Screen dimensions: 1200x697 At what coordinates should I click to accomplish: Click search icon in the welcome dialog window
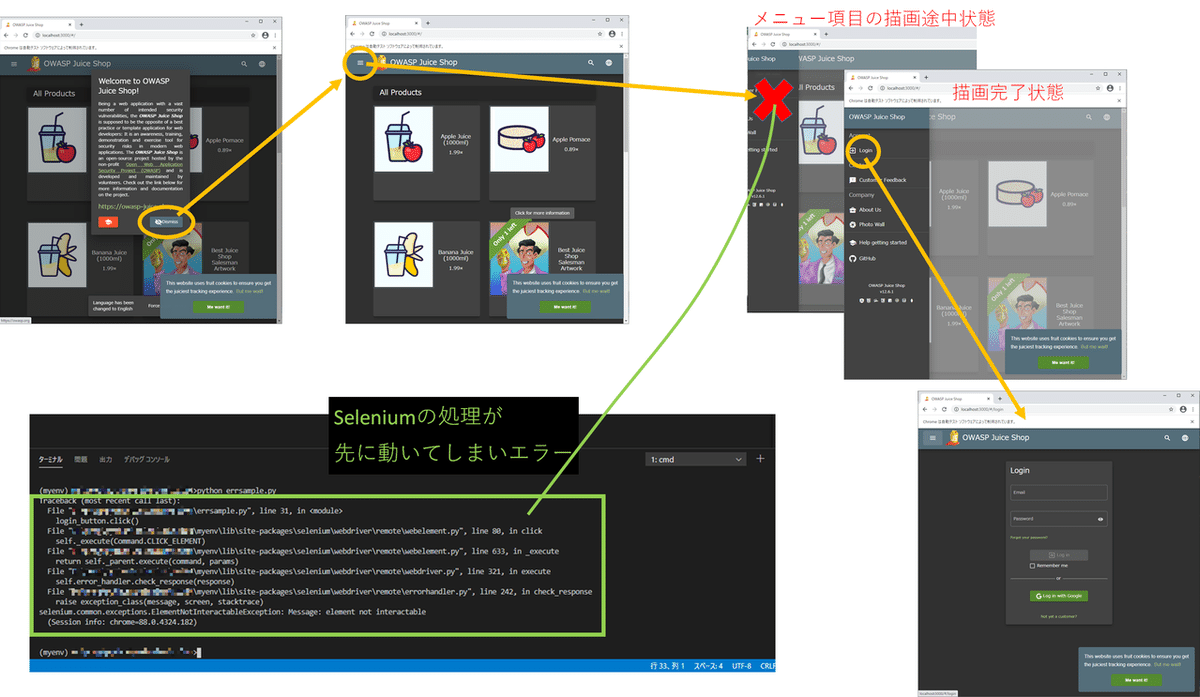coord(243,64)
